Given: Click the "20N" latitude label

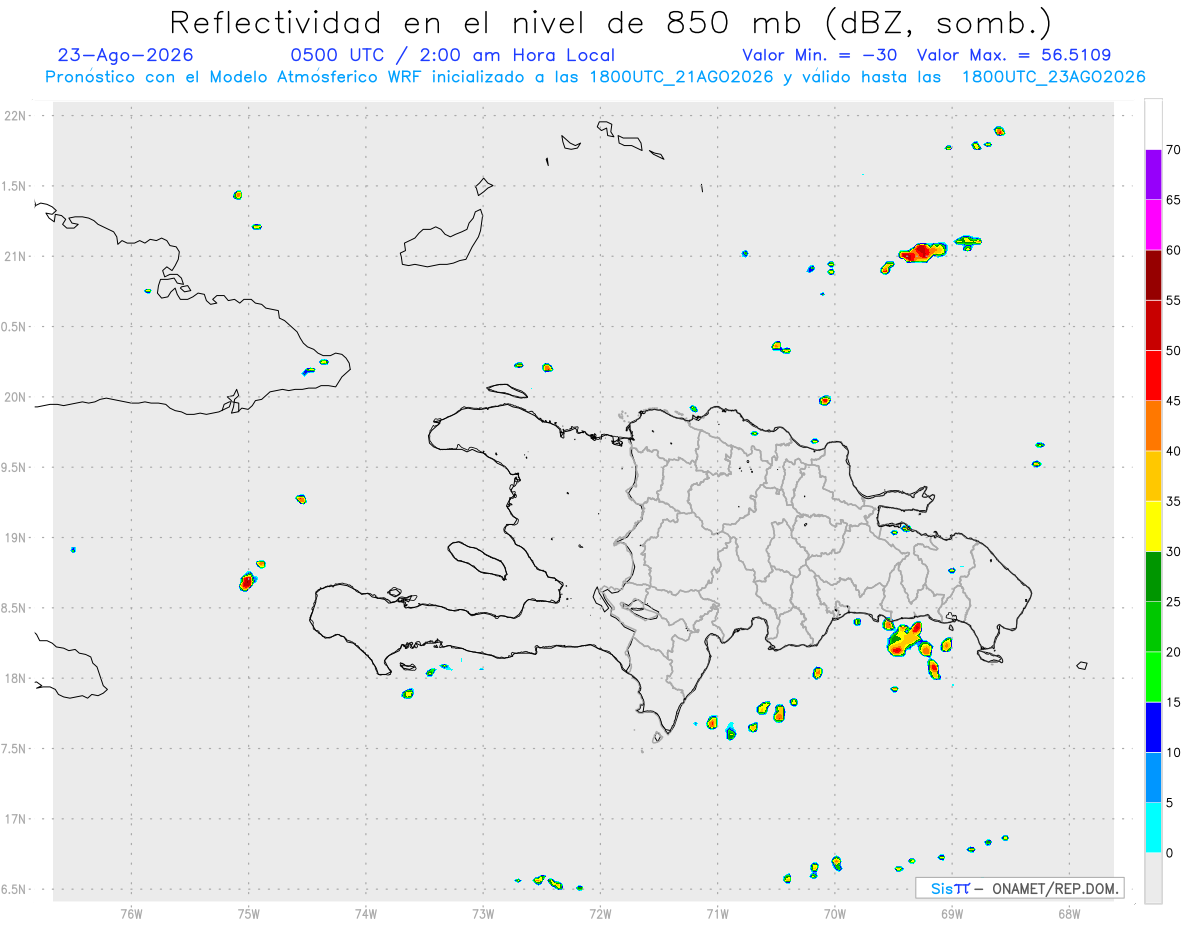Looking at the screenshot, I should tap(16, 397).
